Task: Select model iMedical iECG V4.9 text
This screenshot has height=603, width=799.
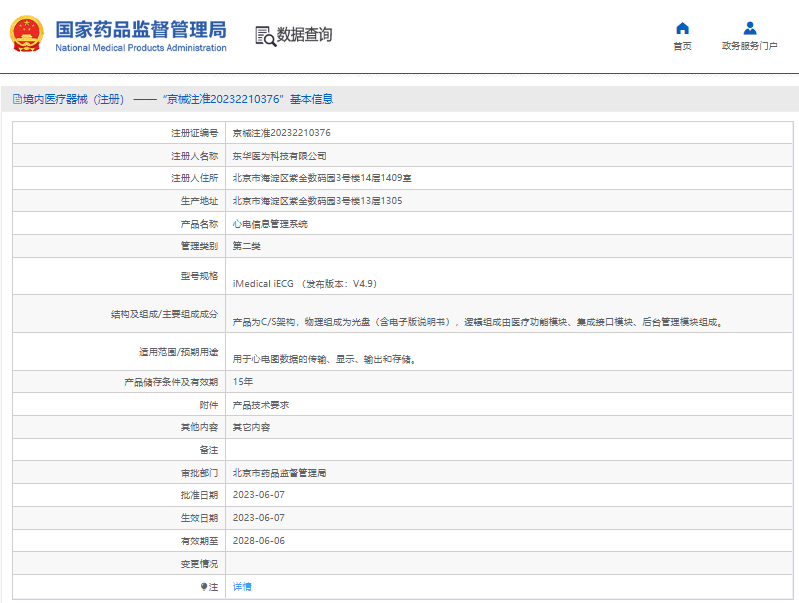Action: click(x=305, y=284)
